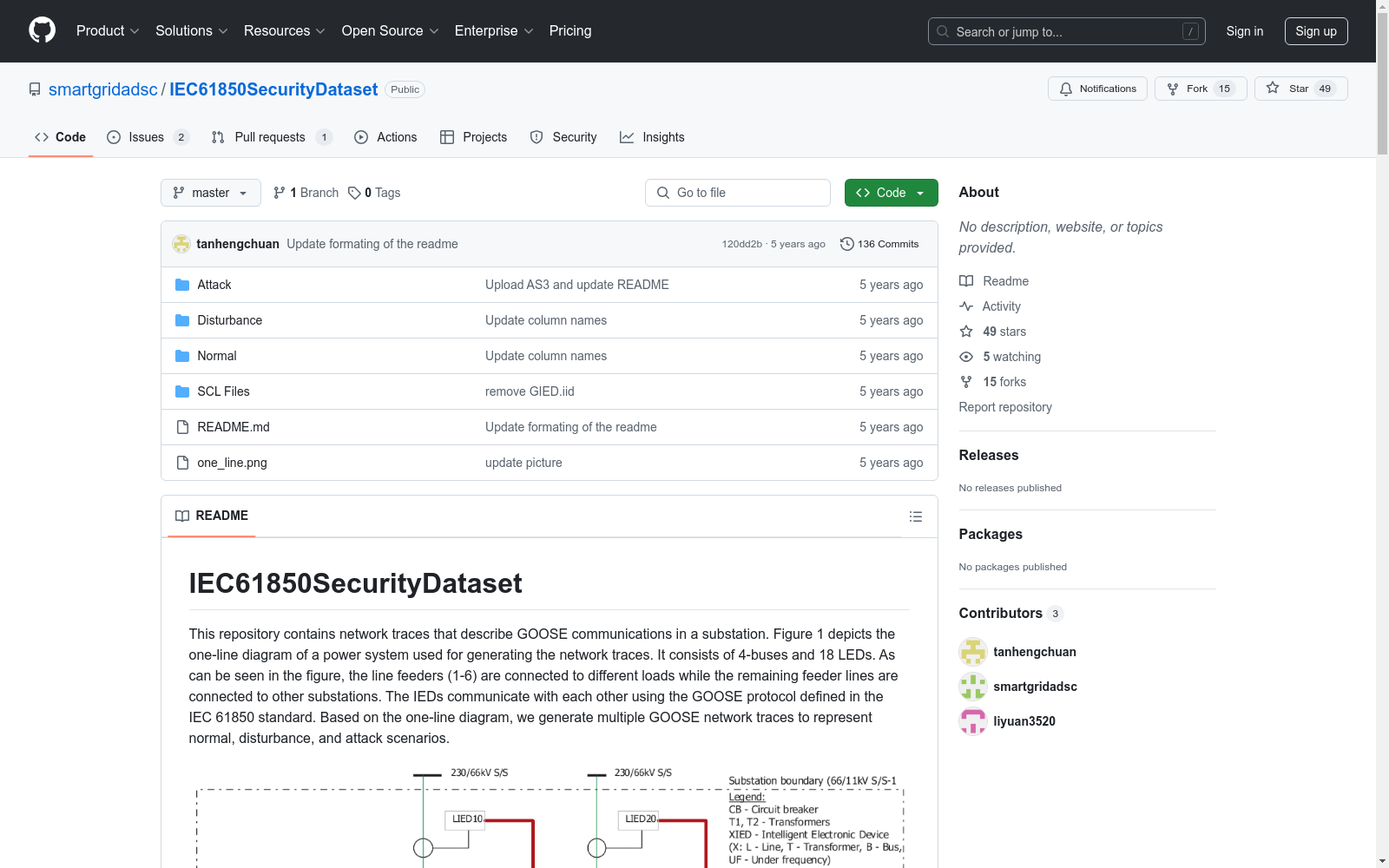Screen dimensions: 1389x868
Task: Switch to the Actions tab
Action: point(385,137)
